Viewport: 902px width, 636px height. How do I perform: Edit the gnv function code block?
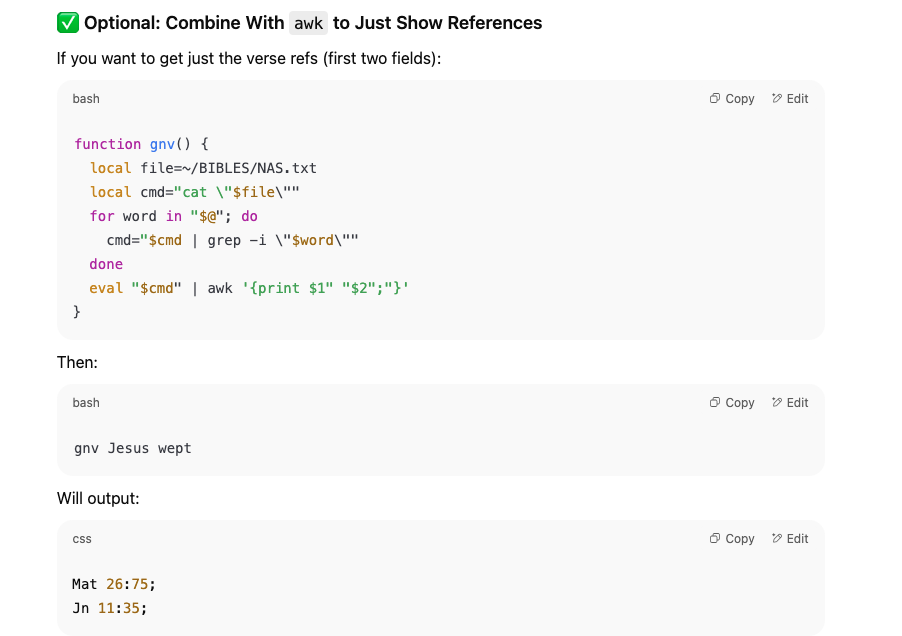tap(790, 99)
